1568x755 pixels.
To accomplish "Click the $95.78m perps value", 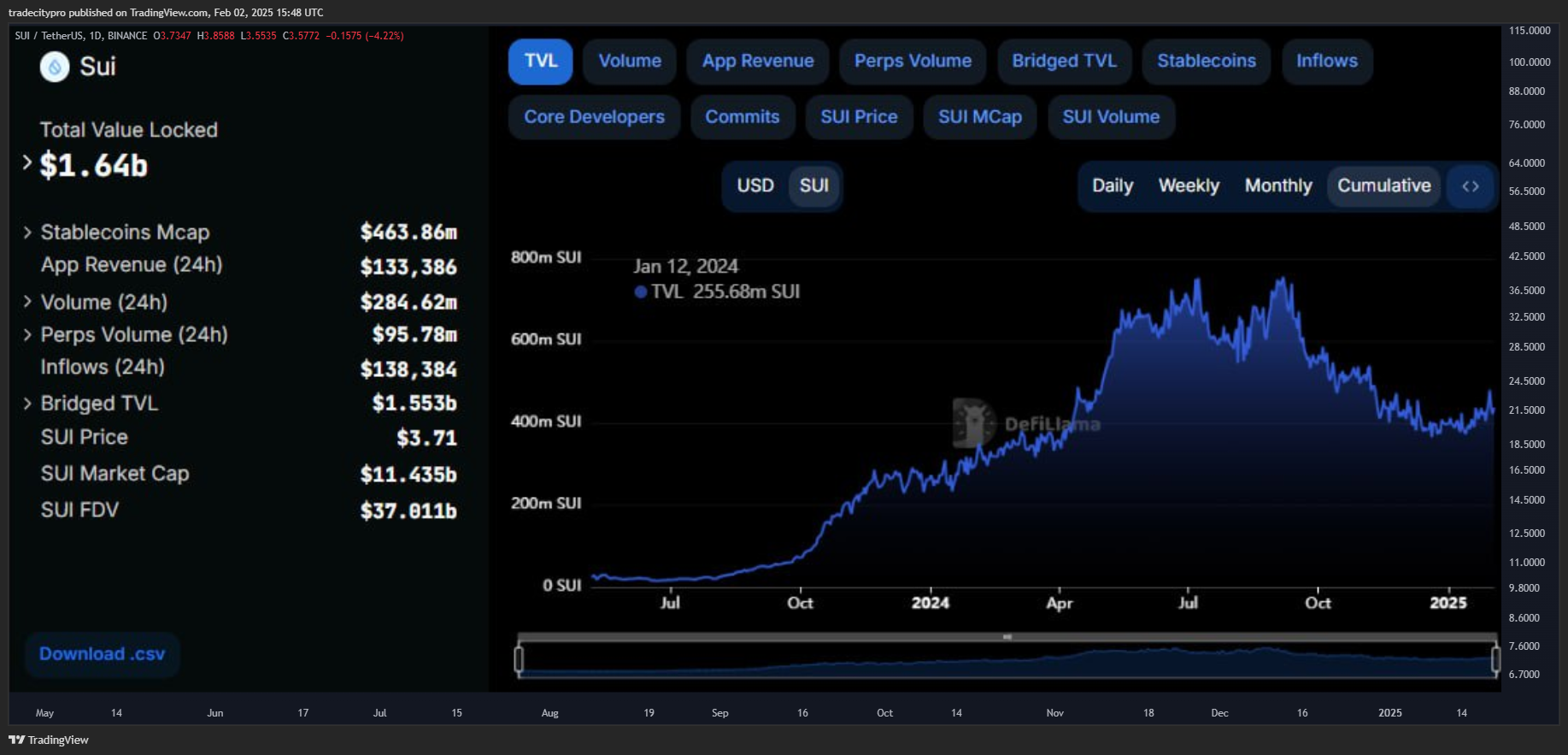I will pos(414,334).
